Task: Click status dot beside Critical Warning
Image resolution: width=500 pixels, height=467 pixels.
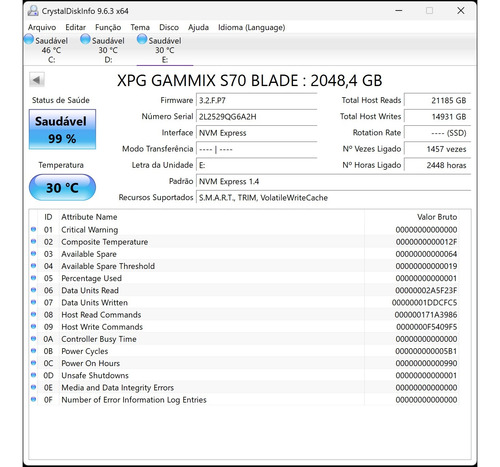Action: [33, 229]
